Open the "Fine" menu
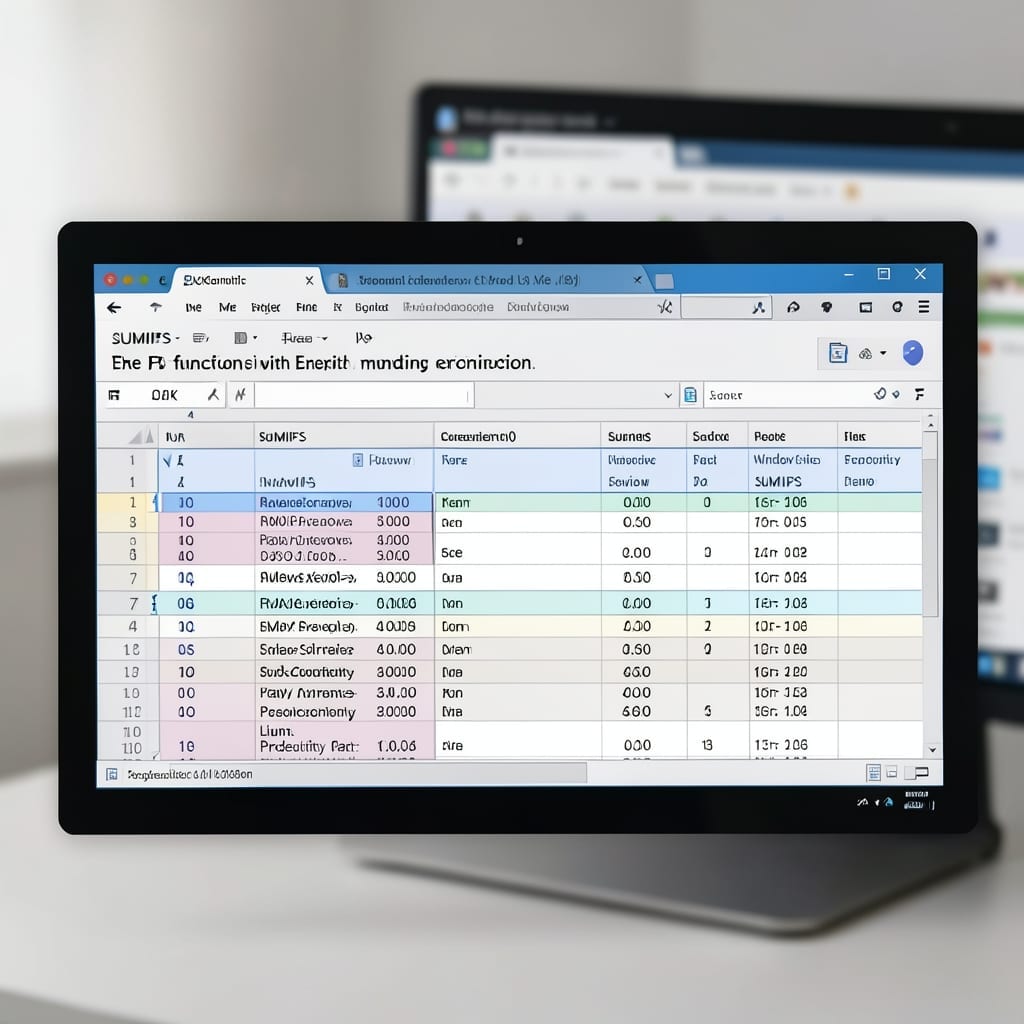Screen dimensions: 1024x1024 tap(306, 307)
